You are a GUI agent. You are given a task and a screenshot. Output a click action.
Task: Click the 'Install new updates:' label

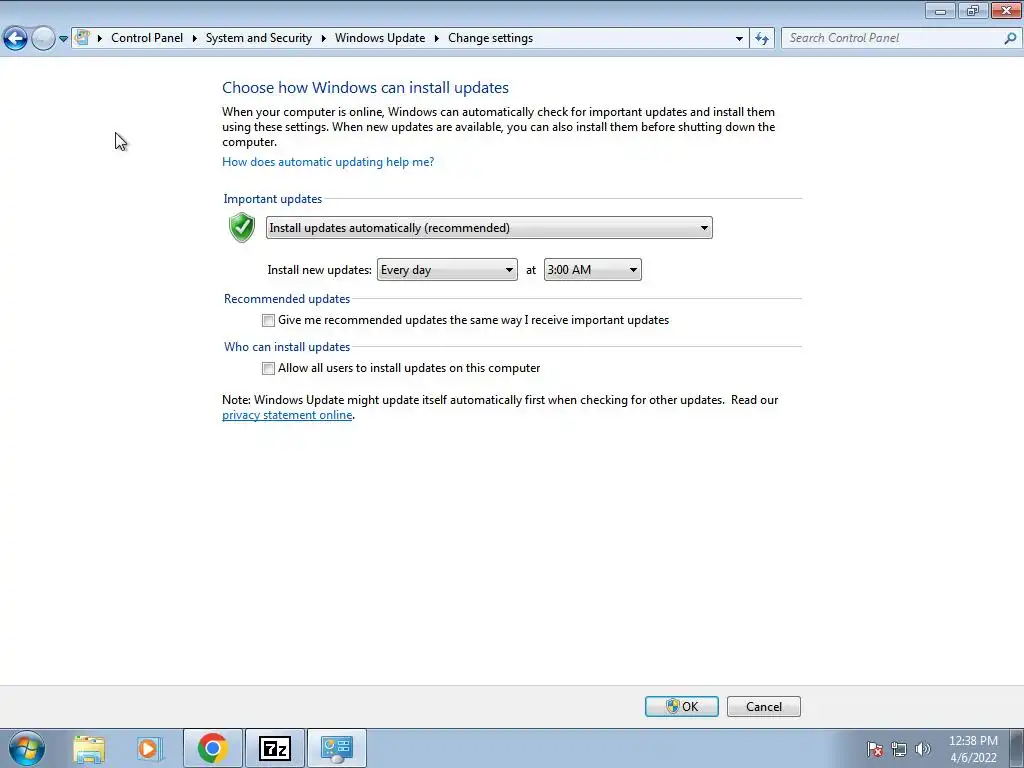319,270
